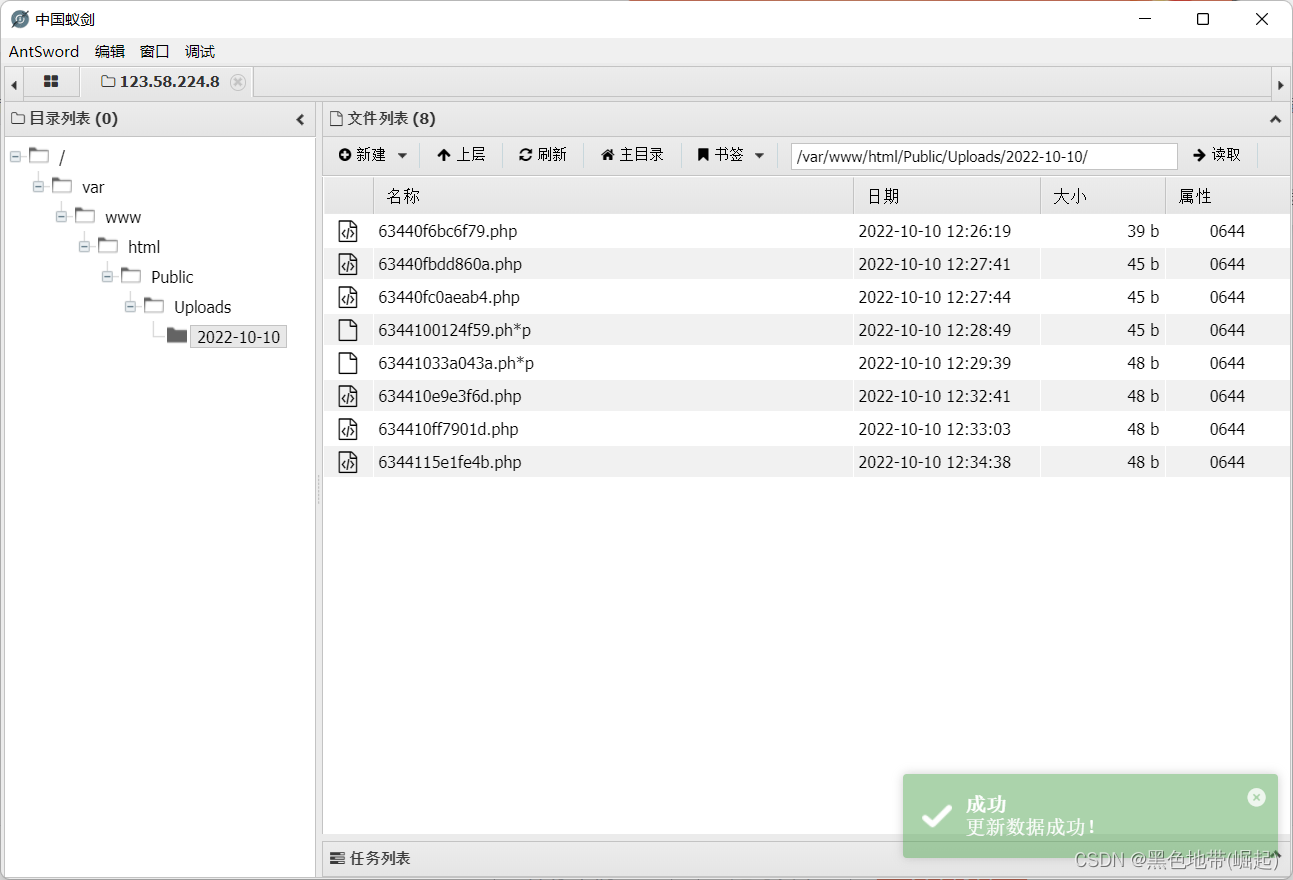Click code file icon of 634410ff7901d.php

tap(347, 429)
